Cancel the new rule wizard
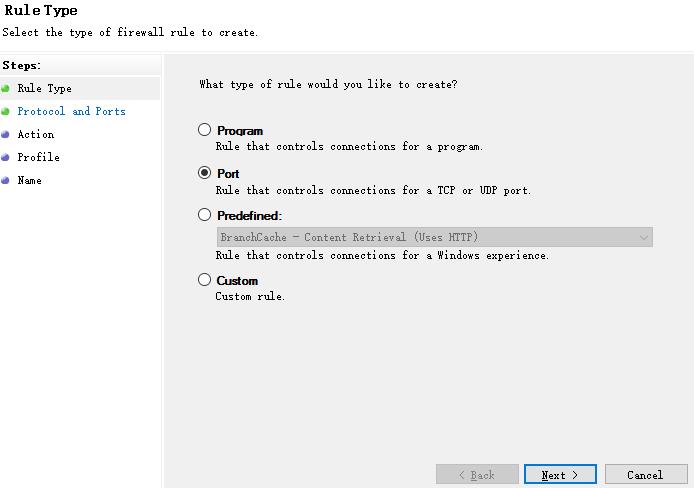Screen dimensions: 694x488 tap(644, 475)
